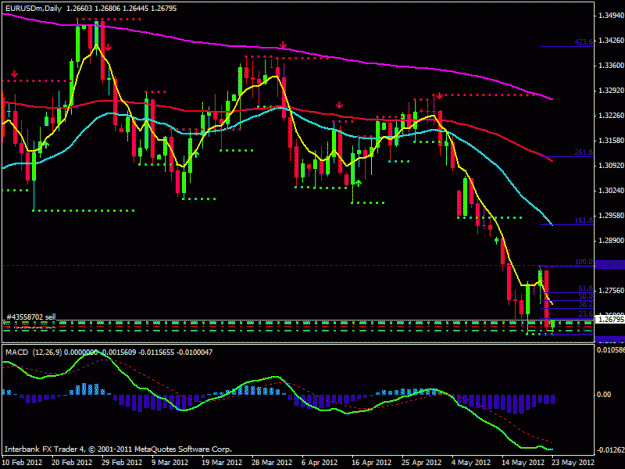Select the 100.0 Fibonacci level label

[x=583, y=262]
